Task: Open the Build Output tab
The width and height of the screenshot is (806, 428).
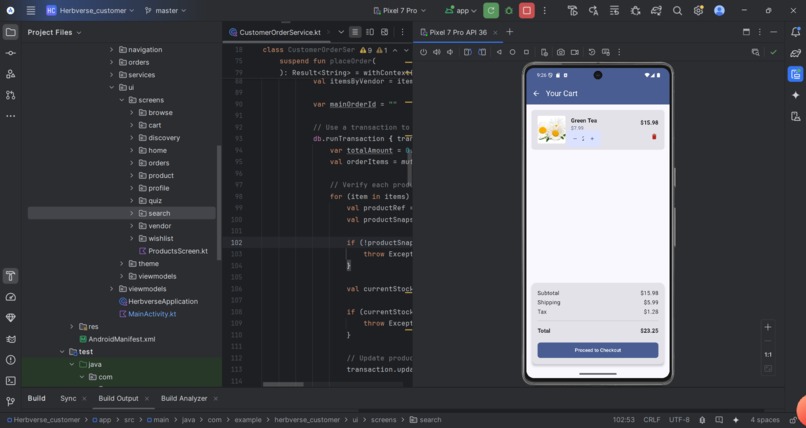Action: click(x=118, y=398)
